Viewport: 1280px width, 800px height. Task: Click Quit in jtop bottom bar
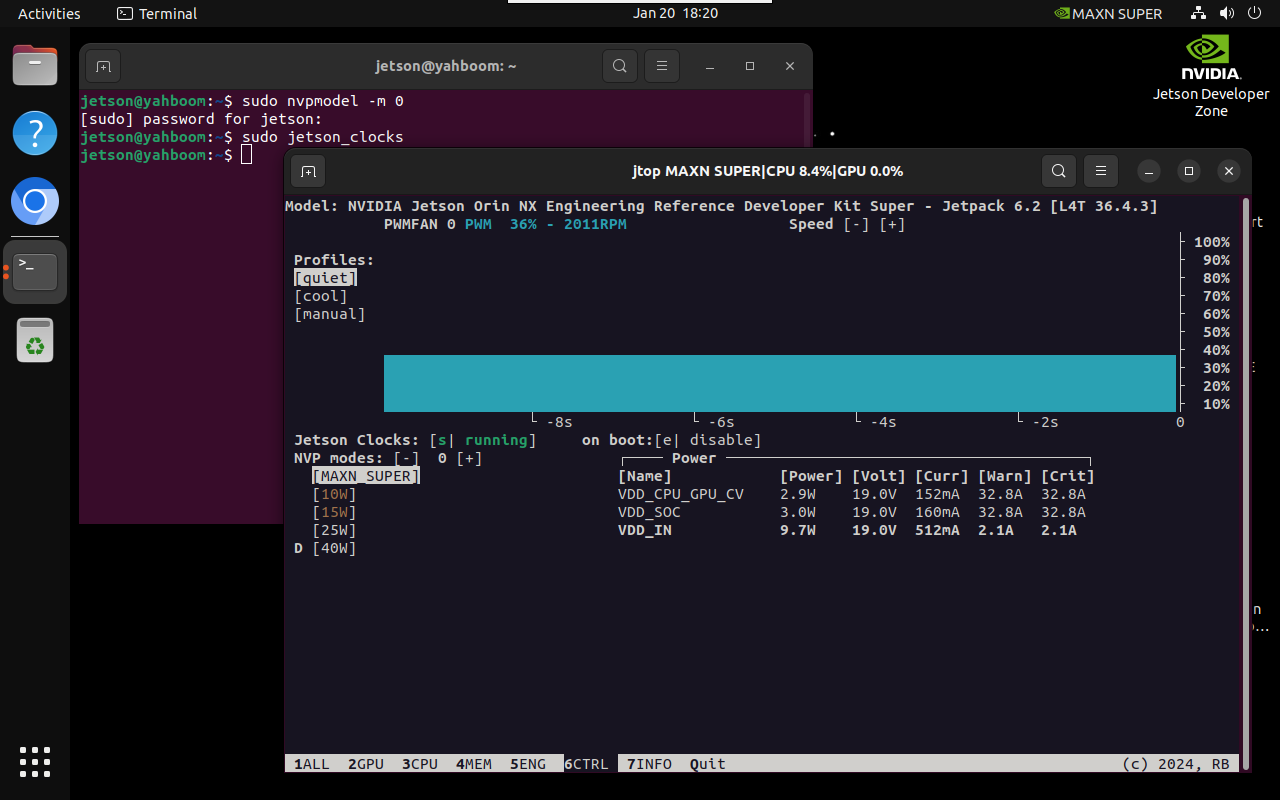pos(708,764)
